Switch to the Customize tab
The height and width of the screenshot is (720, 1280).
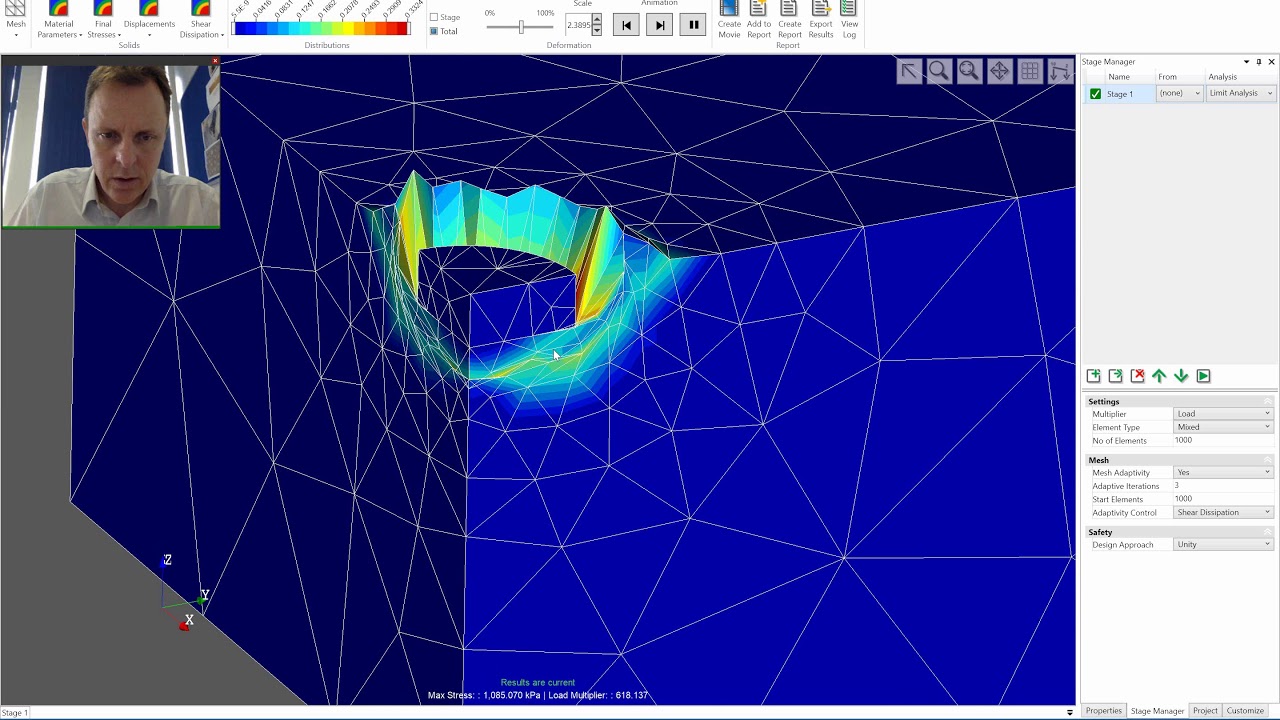[x=1245, y=711]
